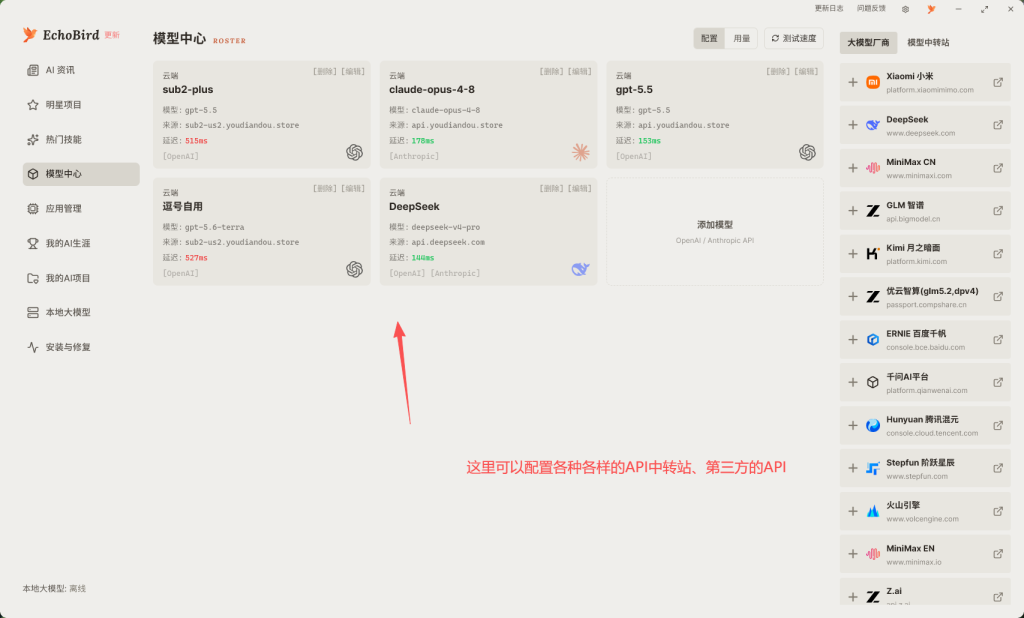The width and height of the screenshot is (1024, 618).
Task: Edit the sub2-plus model card
Action: pos(353,71)
